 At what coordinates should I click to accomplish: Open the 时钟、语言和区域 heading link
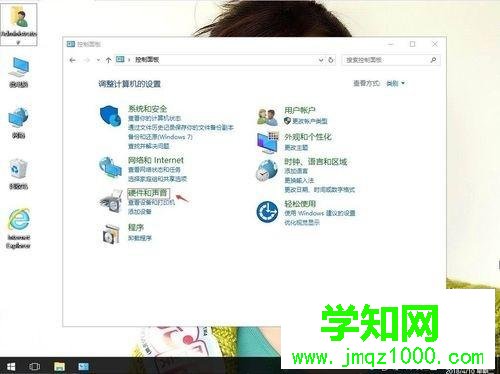click(x=316, y=162)
